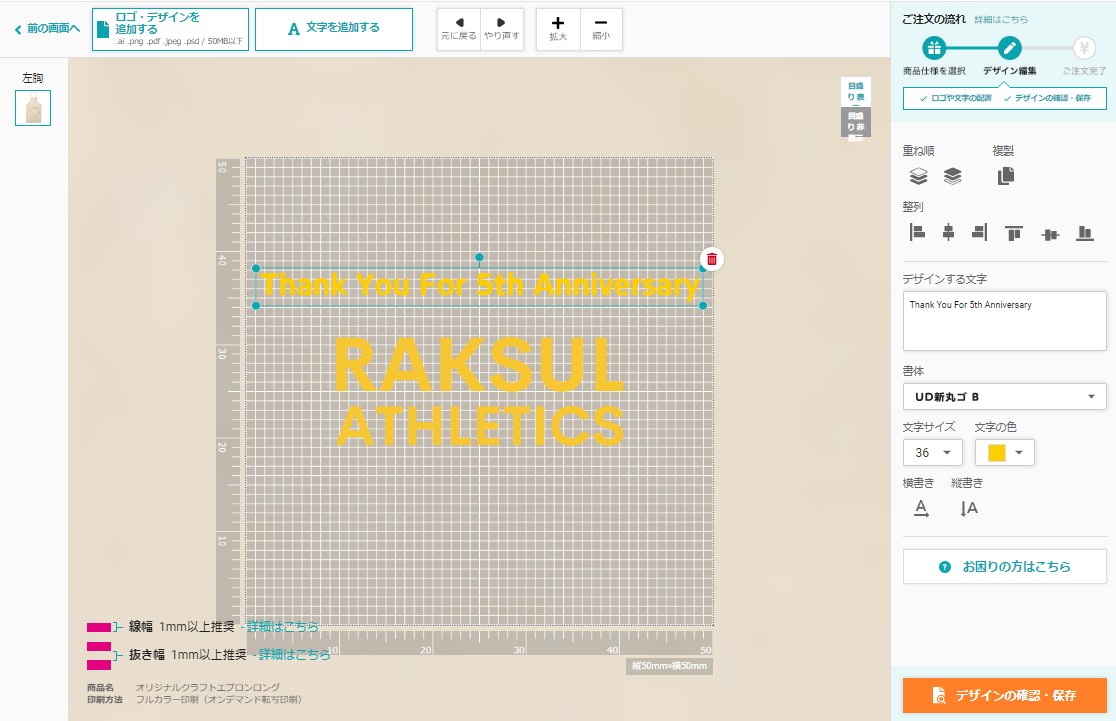Align bottom icon under 整列

pyautogui.click(x=1085, y=233)
